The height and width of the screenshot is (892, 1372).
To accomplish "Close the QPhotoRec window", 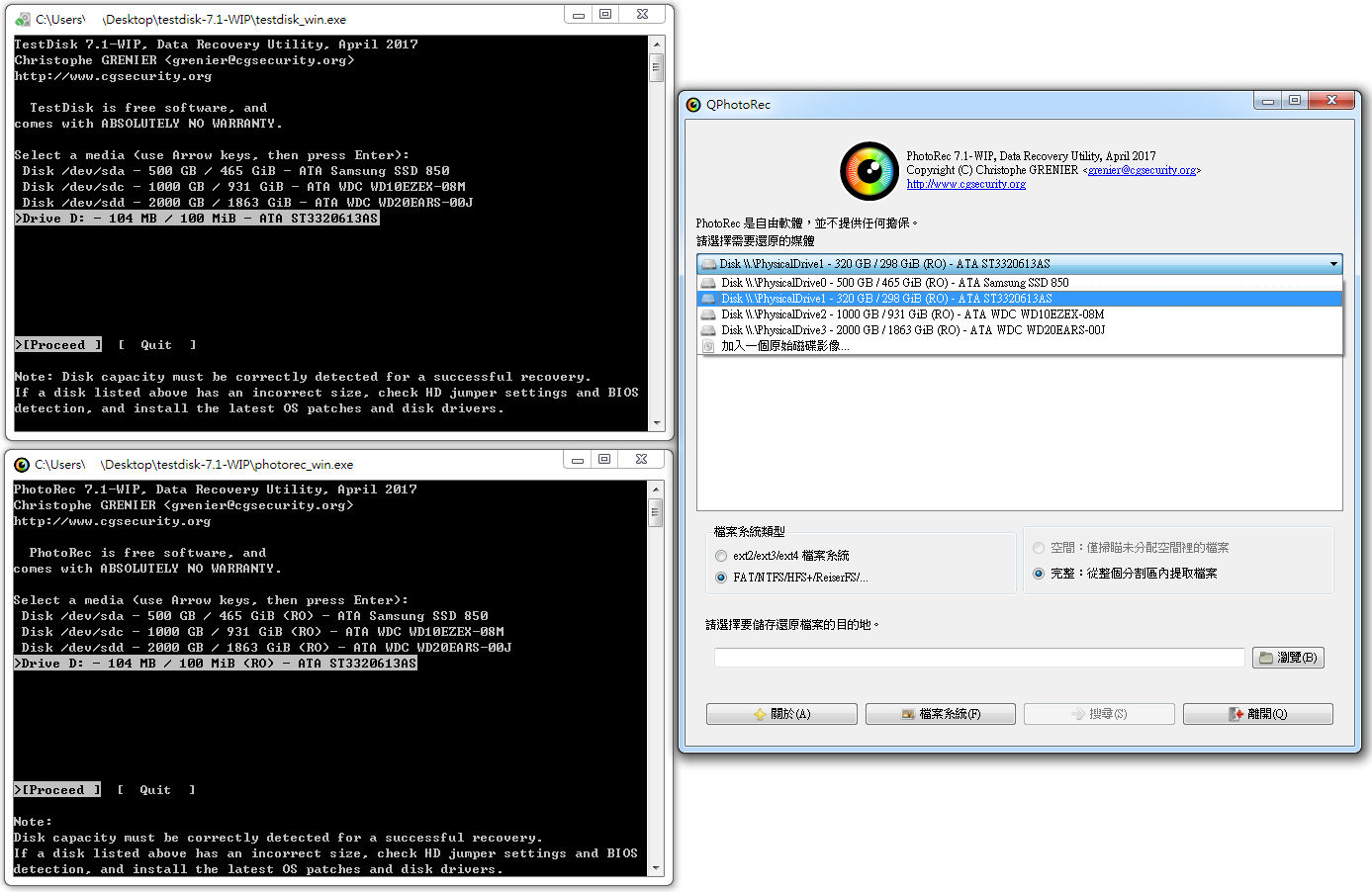I will [x=1331, y=100].
